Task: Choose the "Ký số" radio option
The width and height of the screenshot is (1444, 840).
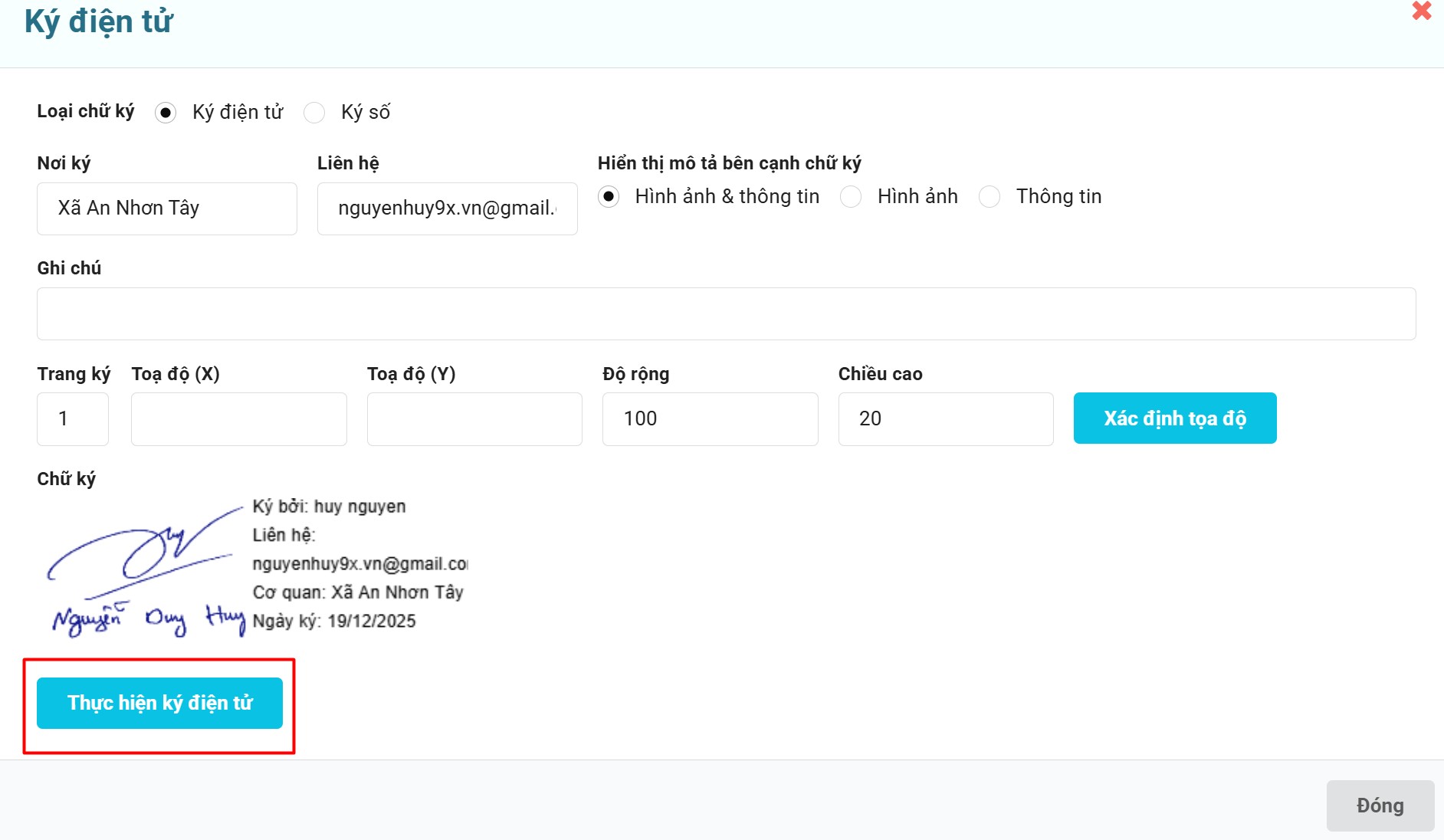Action: pos(314,113)
